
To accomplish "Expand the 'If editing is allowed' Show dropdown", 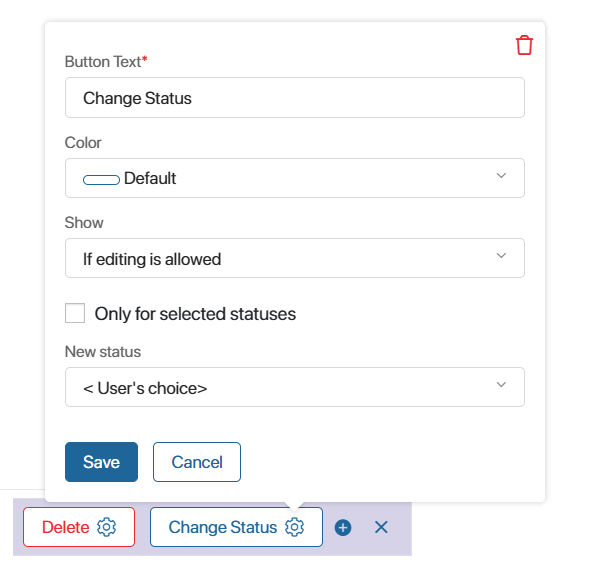I will (295, 258).
